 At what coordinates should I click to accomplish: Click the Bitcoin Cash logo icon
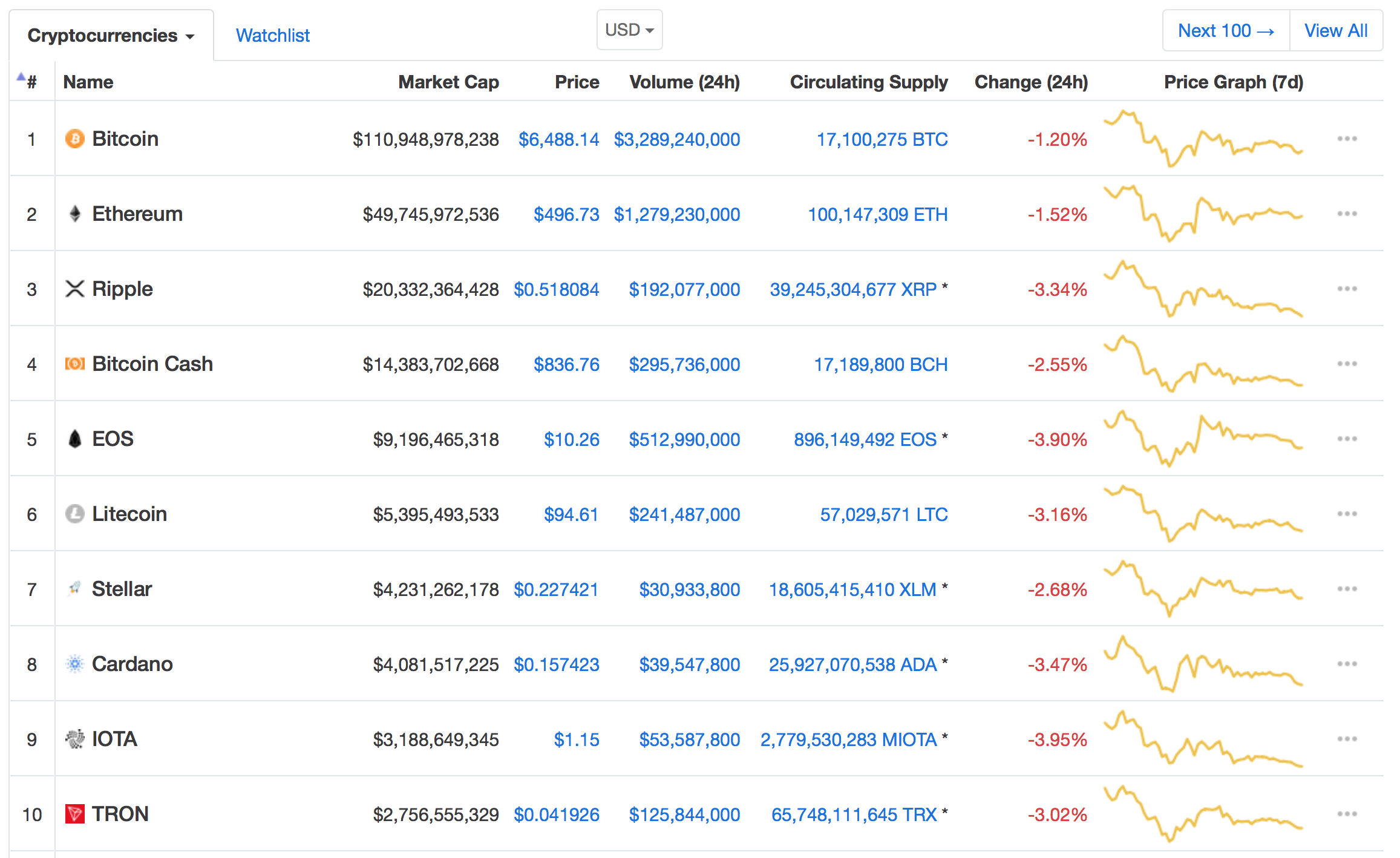click(74, 364)
